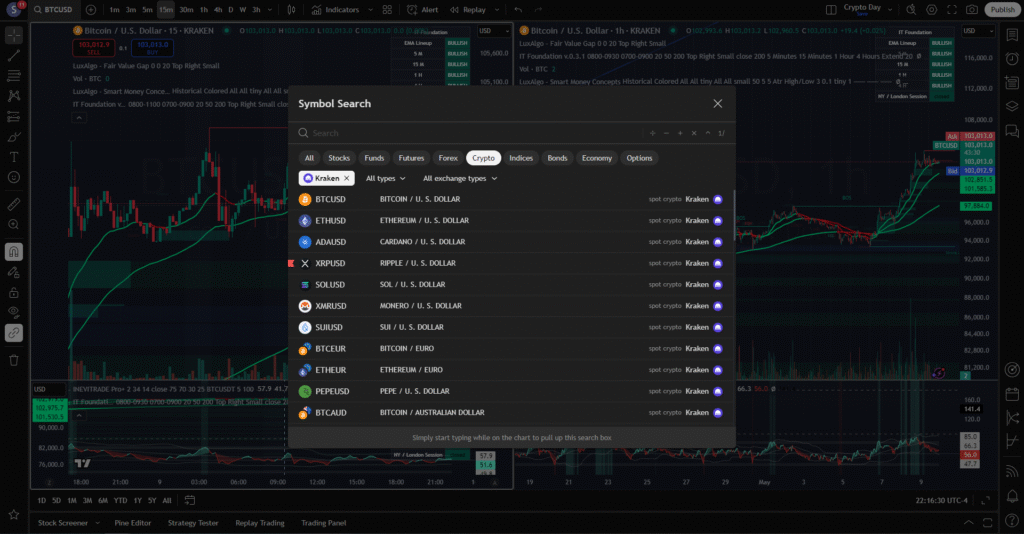Open the Stock Screener dropdown arrow

(x=97, y=523)
